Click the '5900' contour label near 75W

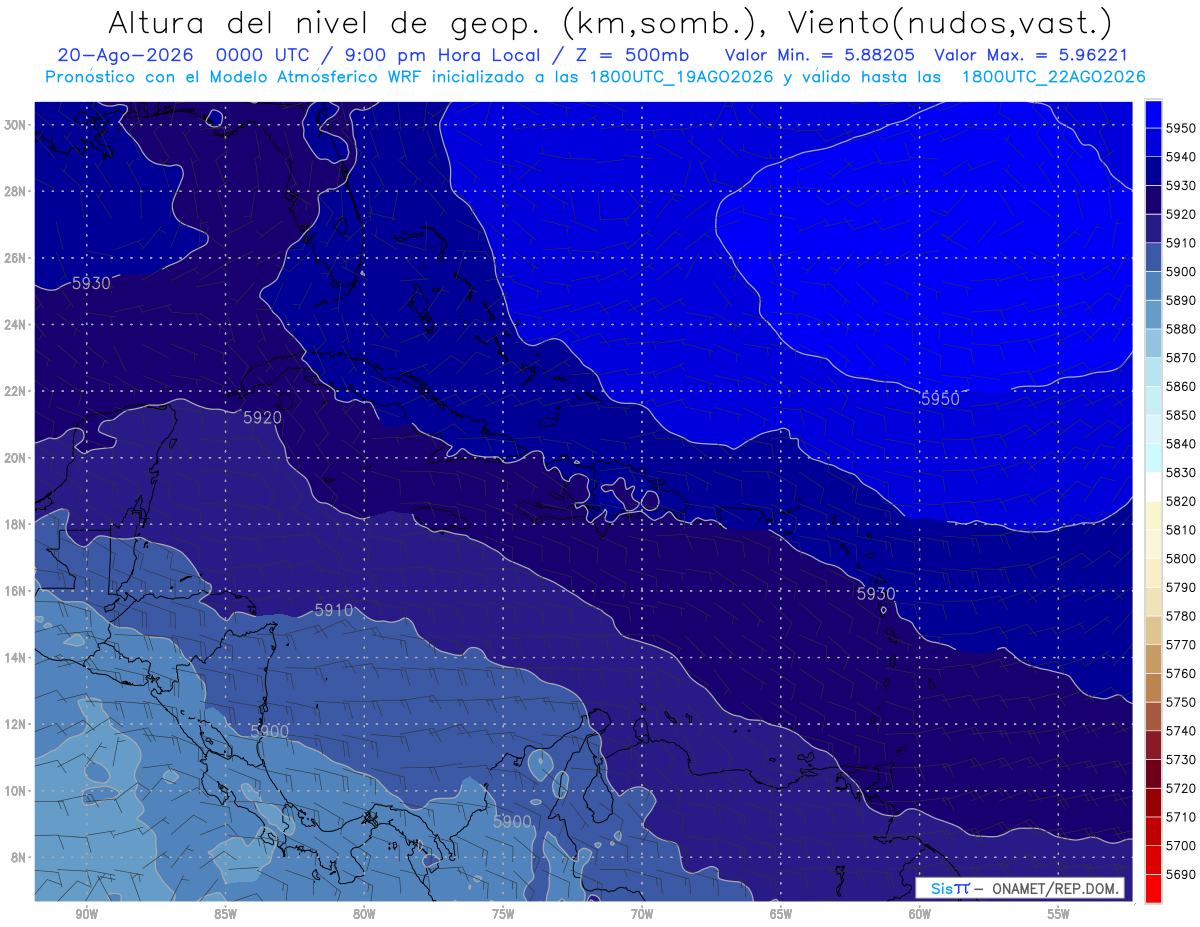(x=512, y=821)
